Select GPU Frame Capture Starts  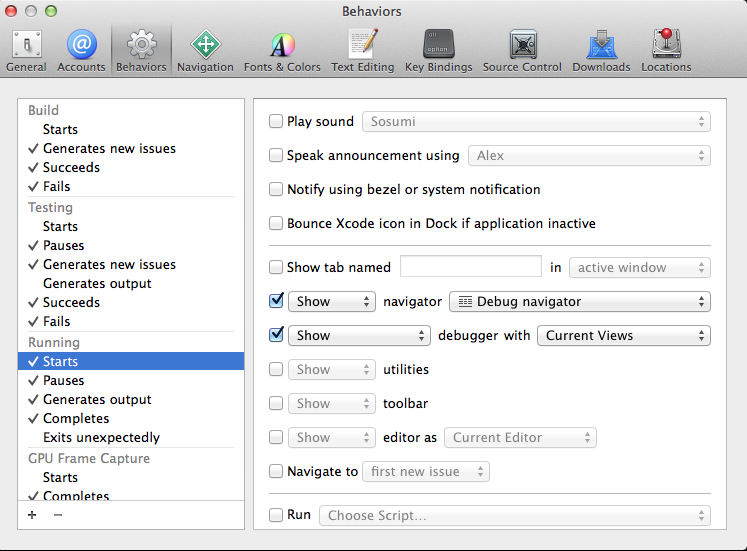(x=131, y=477)
